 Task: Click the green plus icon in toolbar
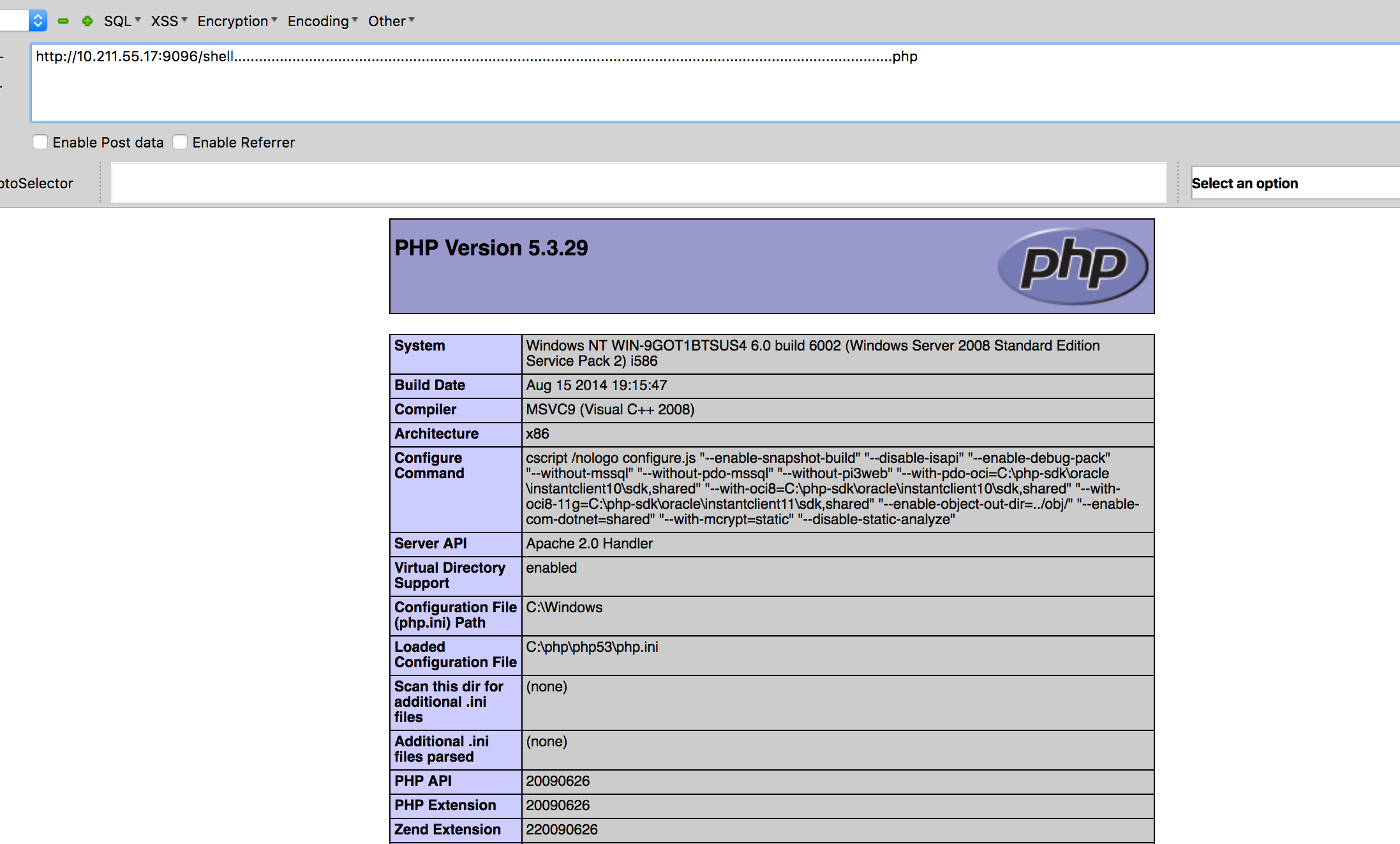click(x=87, y=21)
